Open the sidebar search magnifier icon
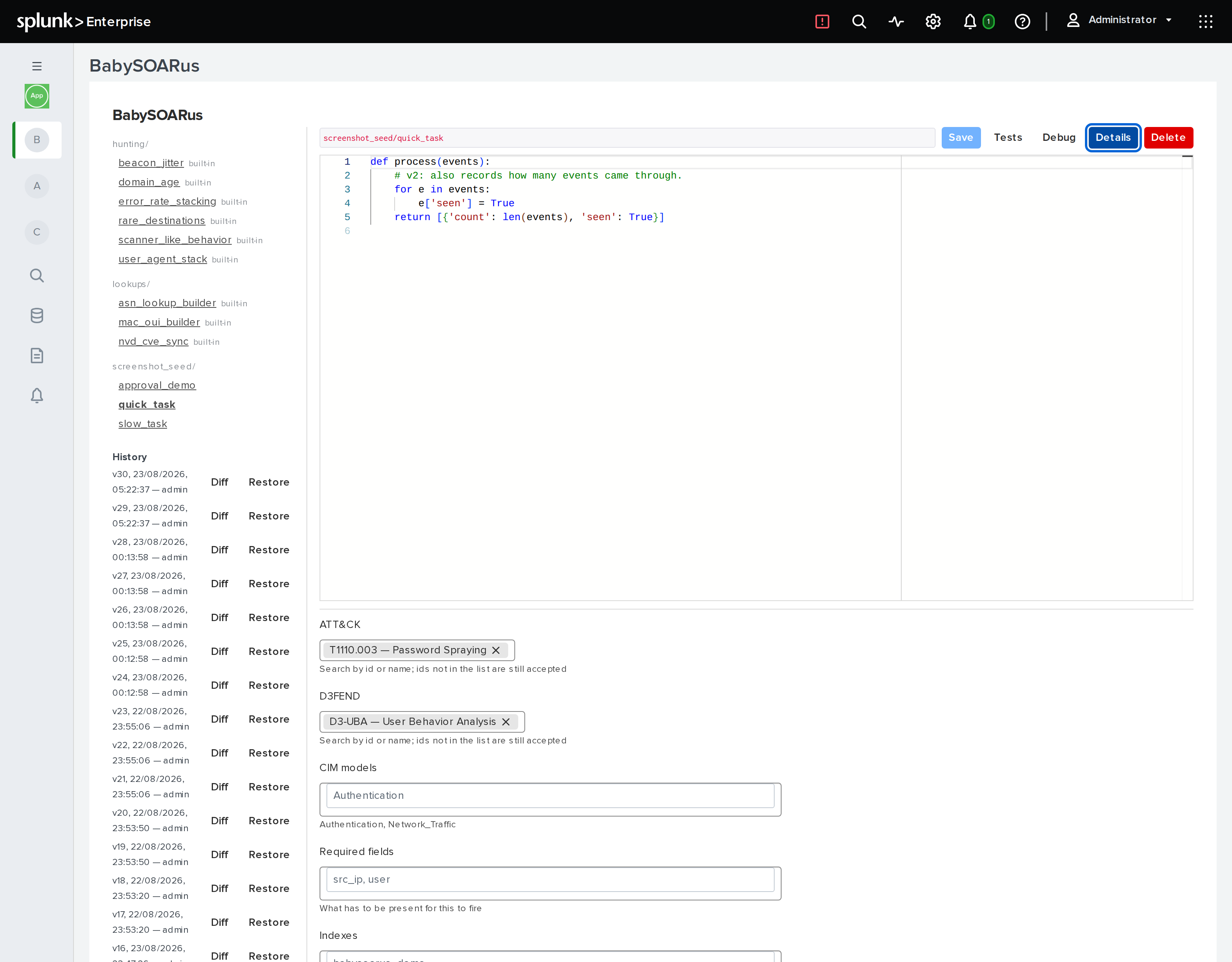 (37, 275)
